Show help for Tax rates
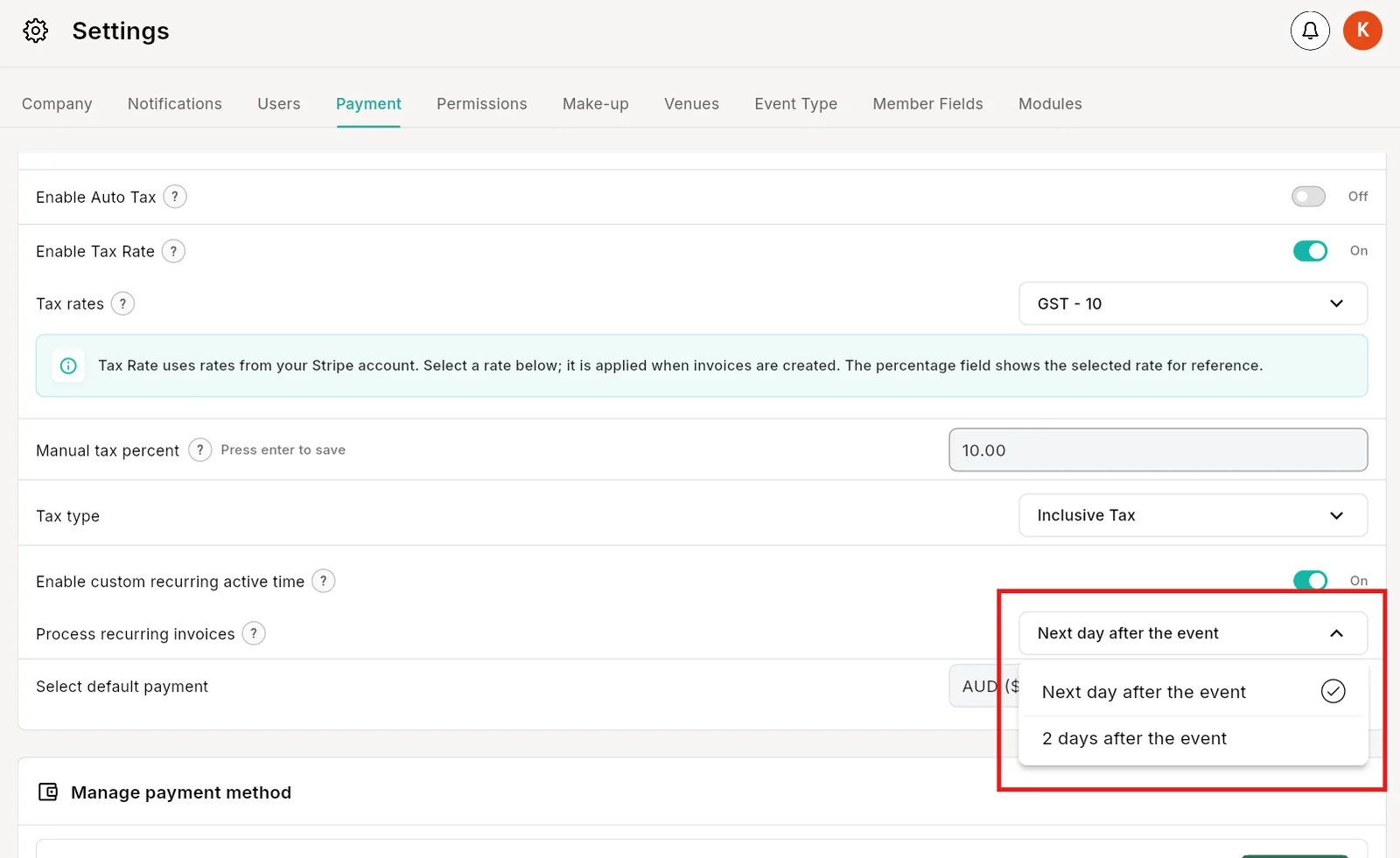1400x858 pixels. click(x=122, y=303)
